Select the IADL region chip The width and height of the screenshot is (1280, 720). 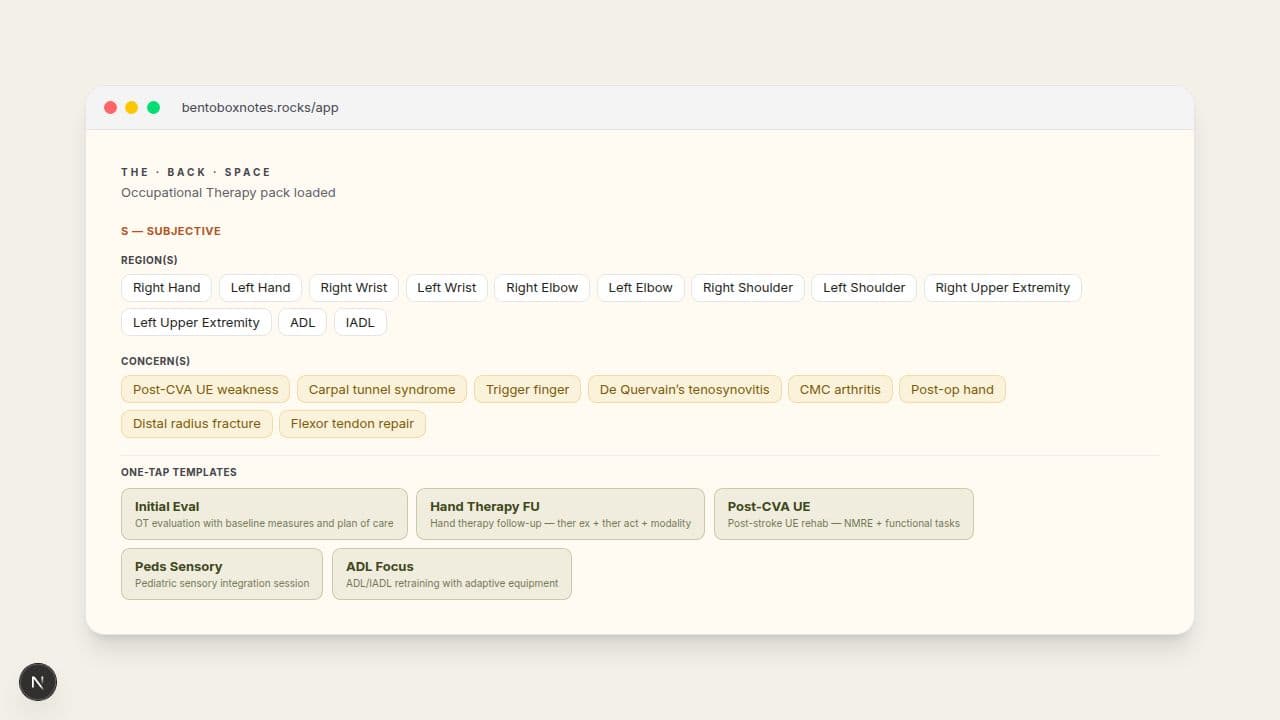click(x=360, y=323)
